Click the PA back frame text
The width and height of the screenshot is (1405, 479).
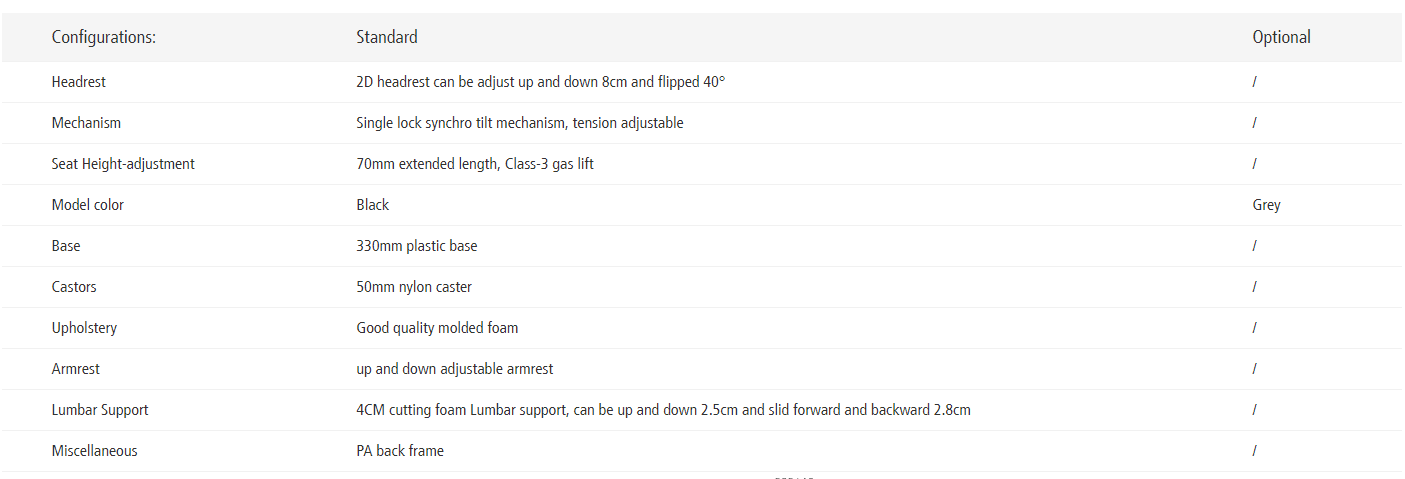400,451
